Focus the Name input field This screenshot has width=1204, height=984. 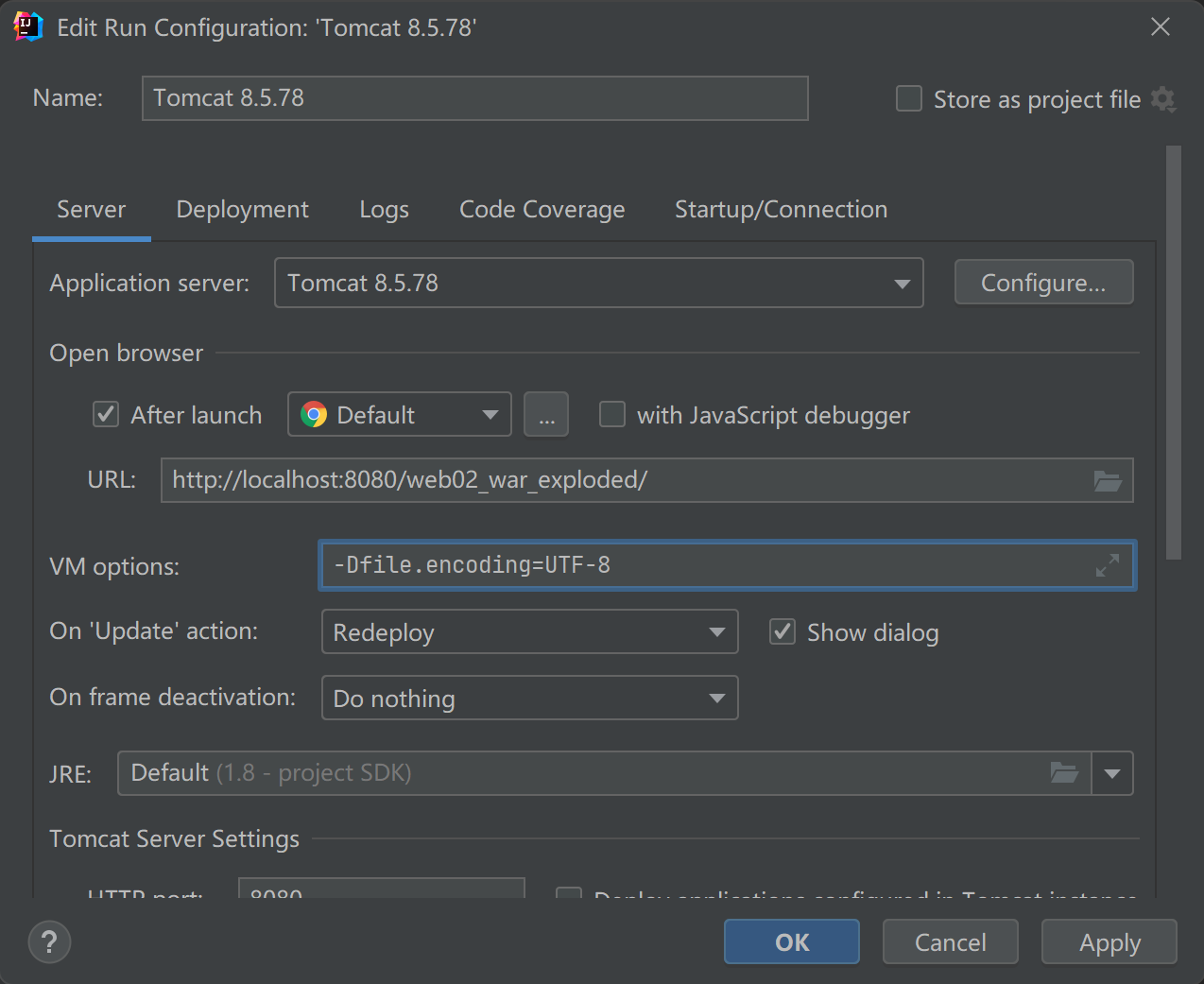(475, 98)
